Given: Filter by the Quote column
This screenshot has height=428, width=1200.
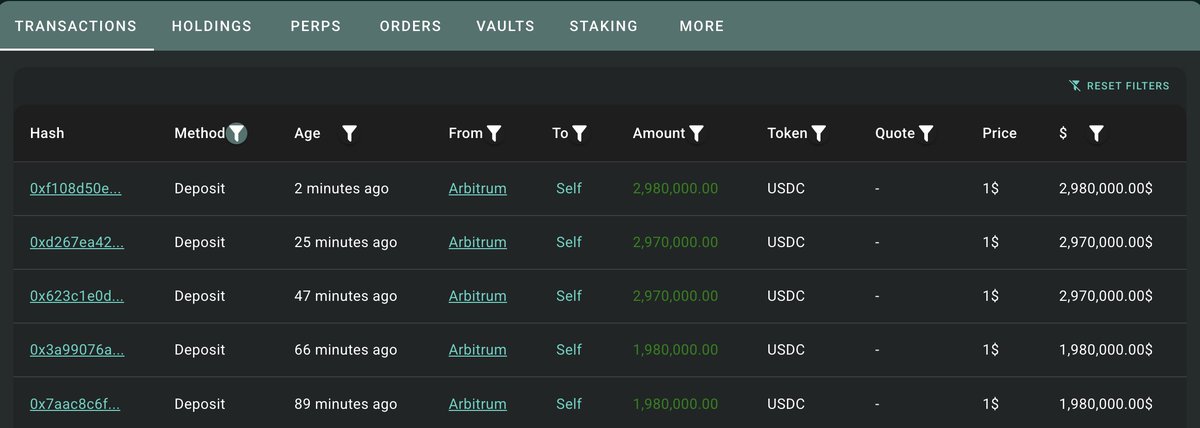Looking at the screenshot, I should click(x=926, y=133).
